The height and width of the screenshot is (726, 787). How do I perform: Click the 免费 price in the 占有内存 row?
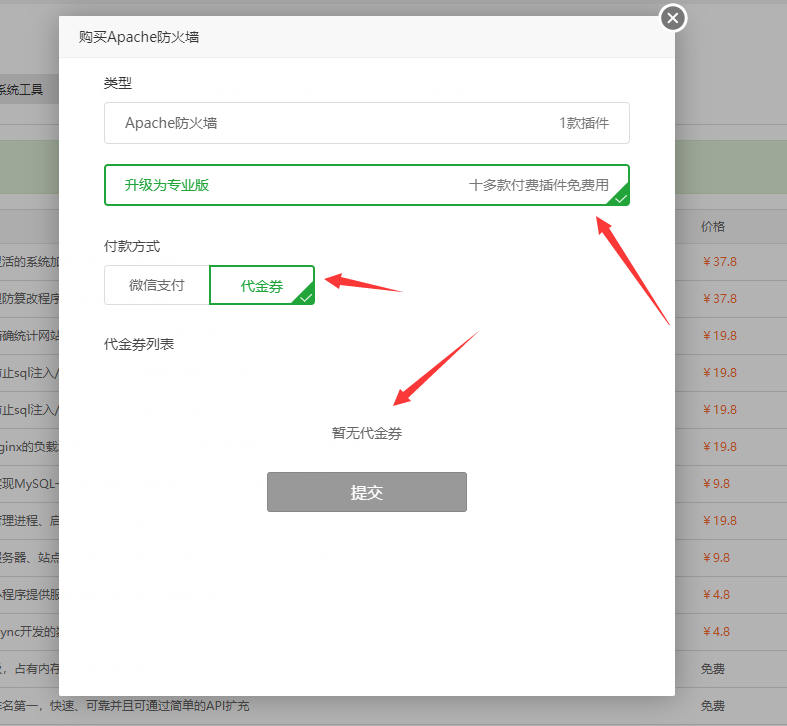(x=713, y=669)
